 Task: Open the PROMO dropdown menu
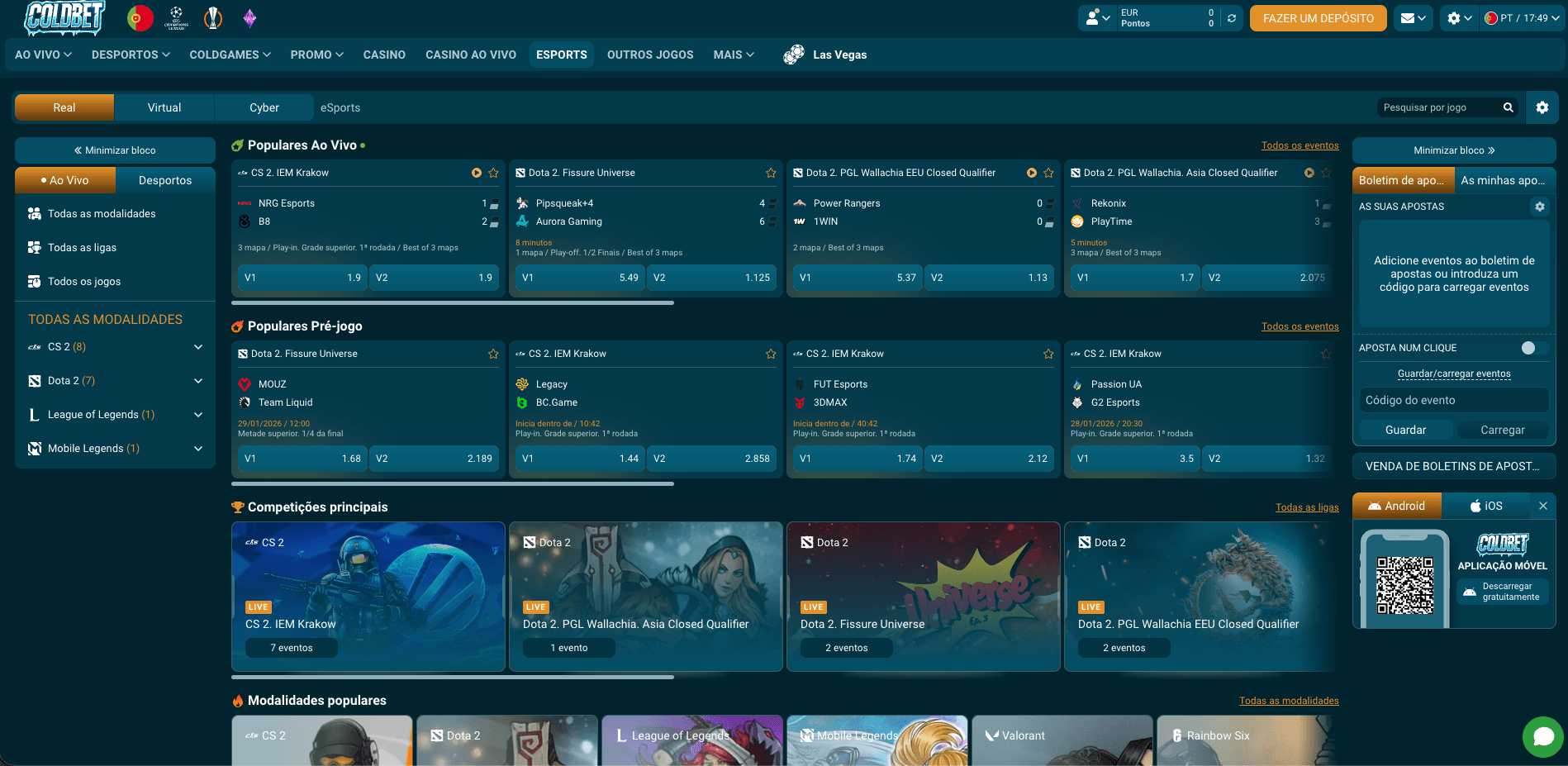(316, 55)
